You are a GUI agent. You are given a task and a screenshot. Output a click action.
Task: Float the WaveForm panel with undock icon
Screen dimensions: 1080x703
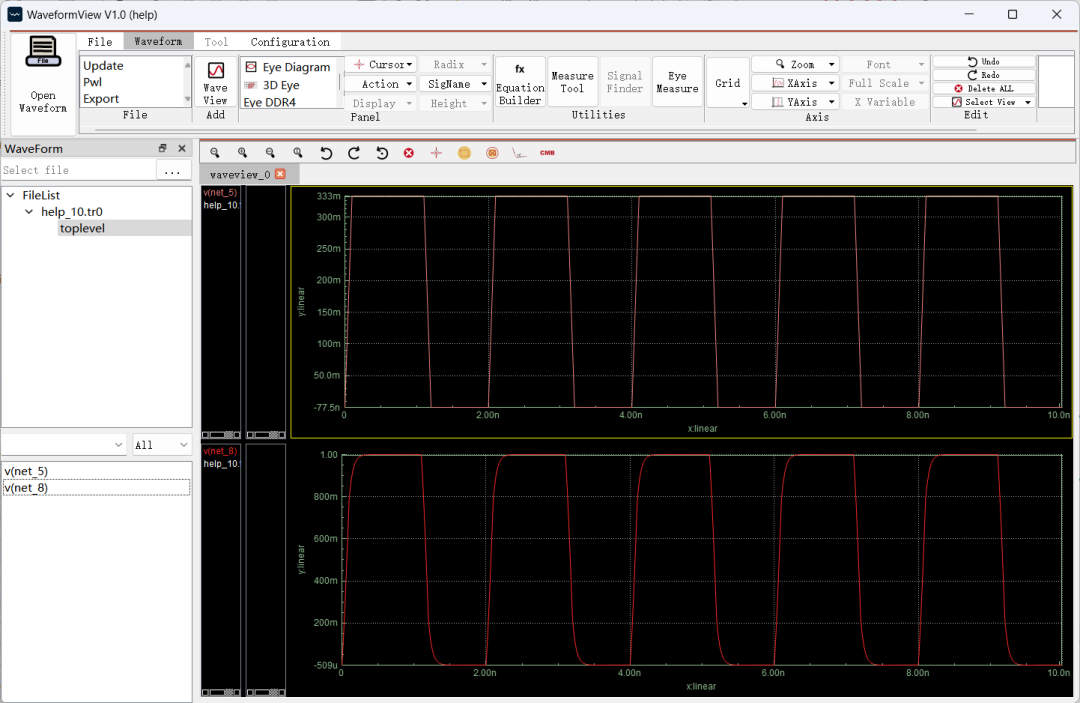click(x=163, y=148)
